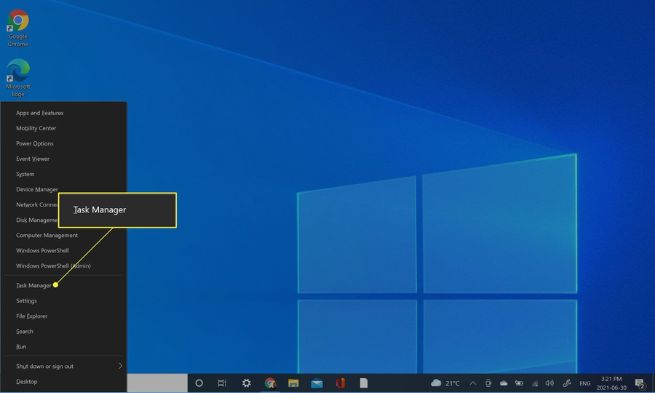Check battery status tray icon
Image resolution: width=655 pixels, height=393 pixels.
[519, 383]
